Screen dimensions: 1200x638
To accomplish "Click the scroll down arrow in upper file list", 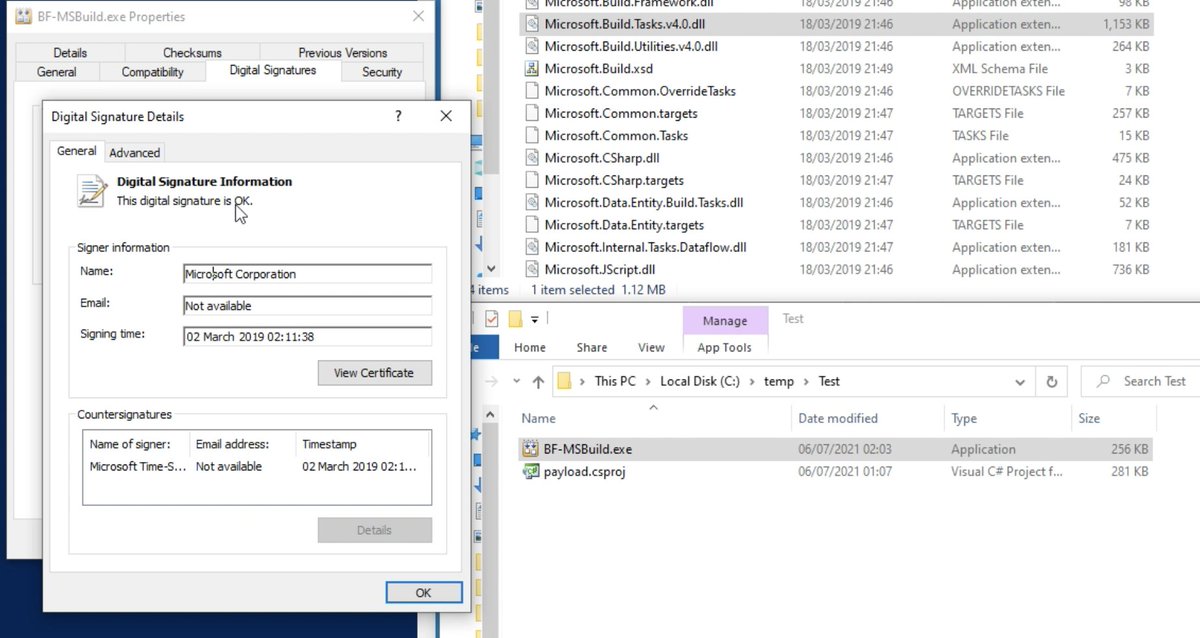I will (490, 269).
